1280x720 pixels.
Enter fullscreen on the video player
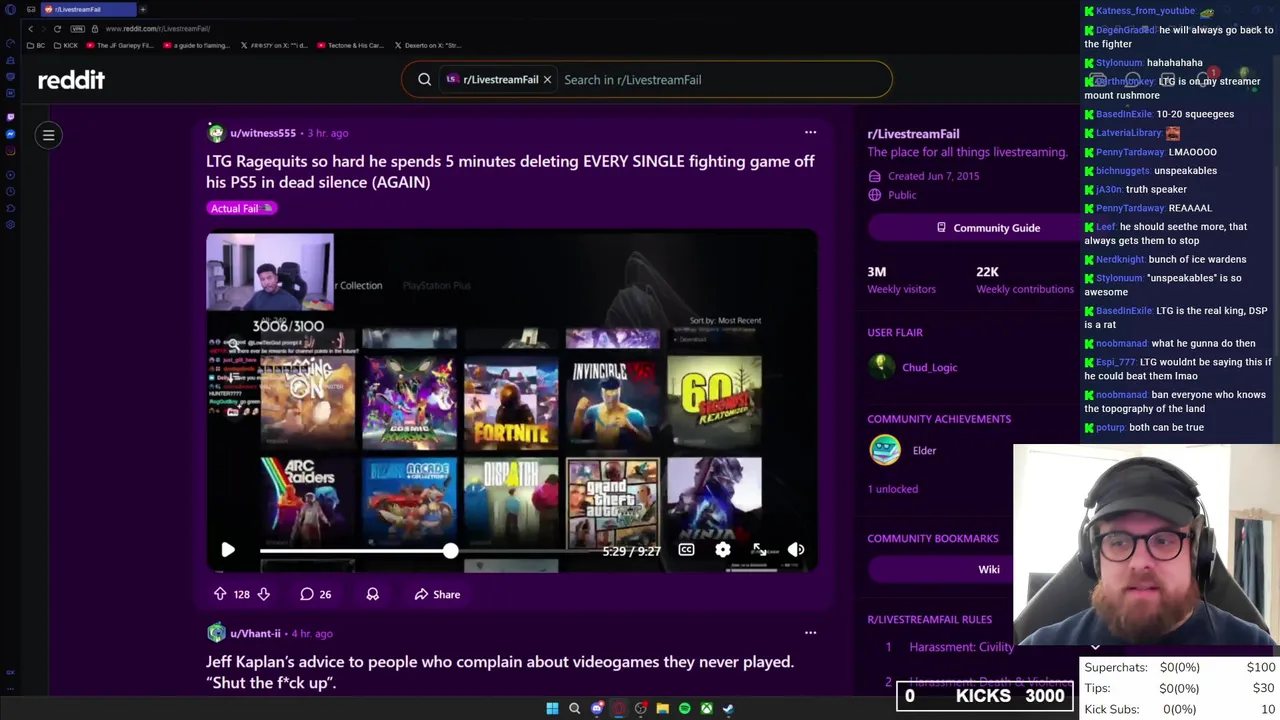click(759, 550)
